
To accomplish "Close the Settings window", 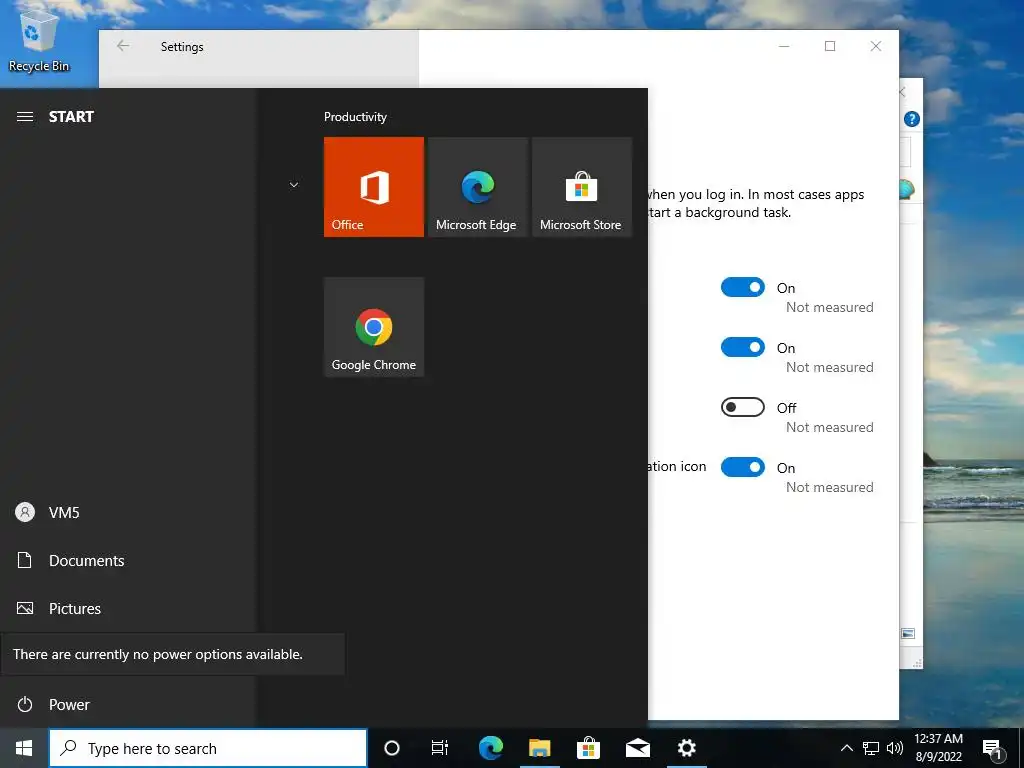I will pyautogui.click(x=876, y=46).
